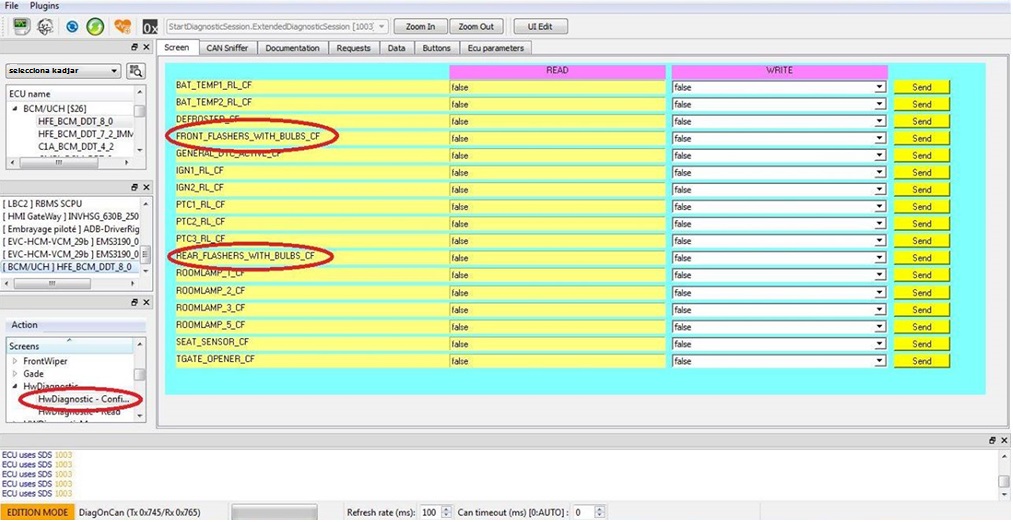
Task: Select HFE_BCM_DDT_8_0 in the ECU name tree
Action: click(x=75, y=121)
